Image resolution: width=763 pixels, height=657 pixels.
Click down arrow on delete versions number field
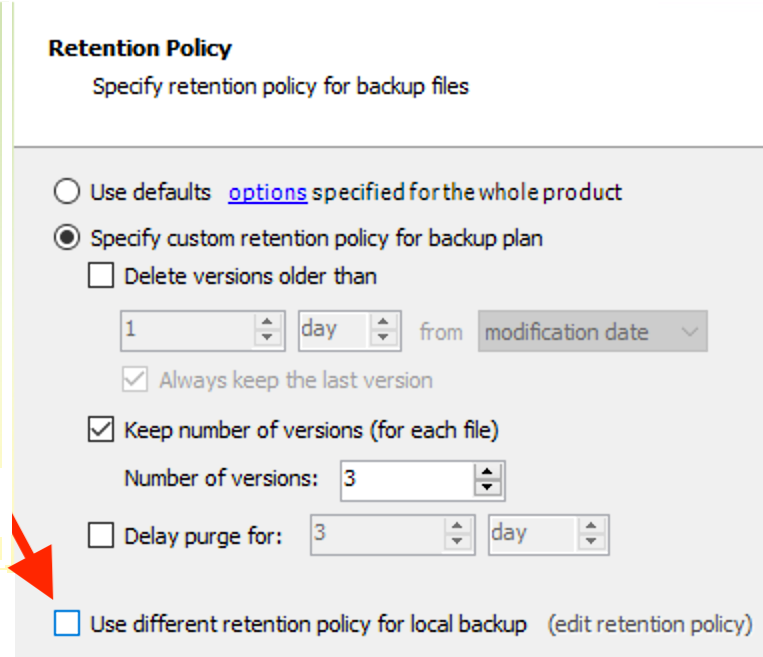pyautogui.click(x=268, y=339)
